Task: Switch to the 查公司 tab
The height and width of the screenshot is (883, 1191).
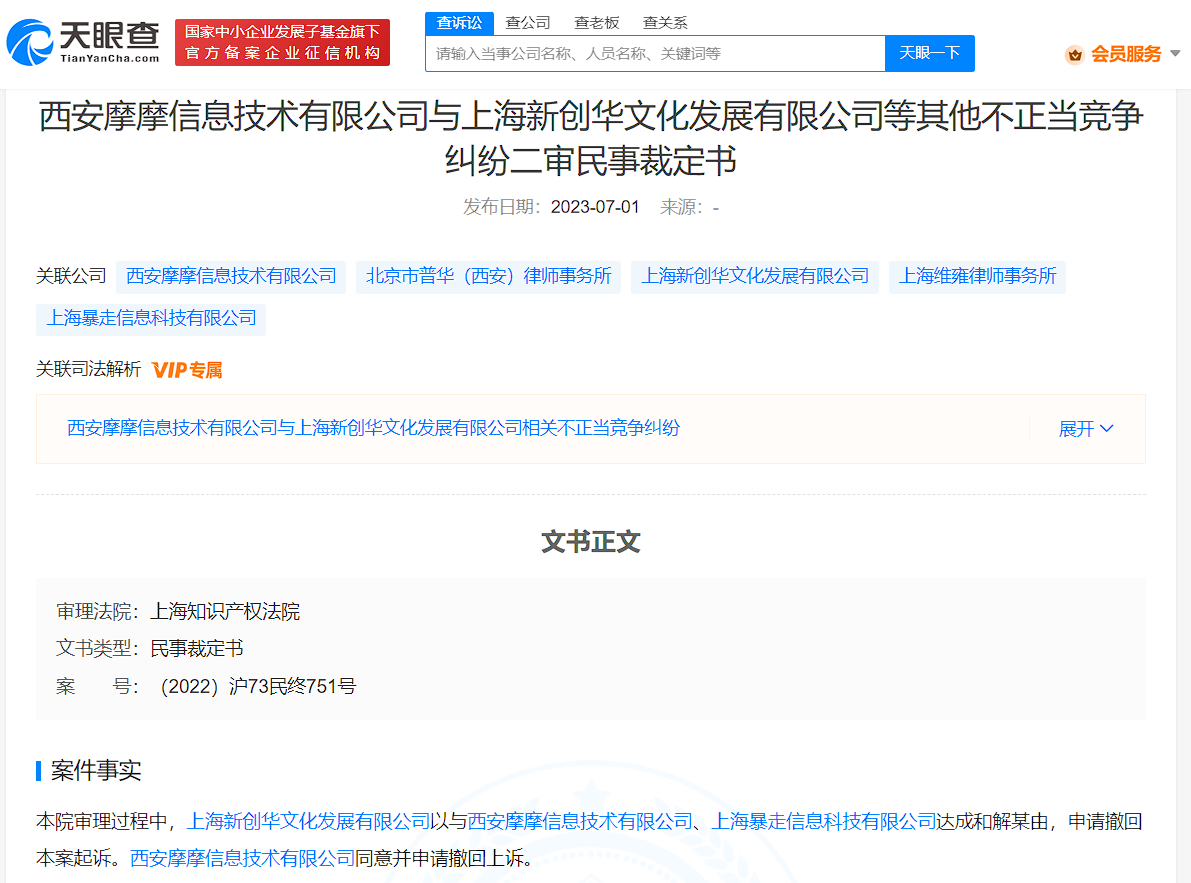Action: 527,22
